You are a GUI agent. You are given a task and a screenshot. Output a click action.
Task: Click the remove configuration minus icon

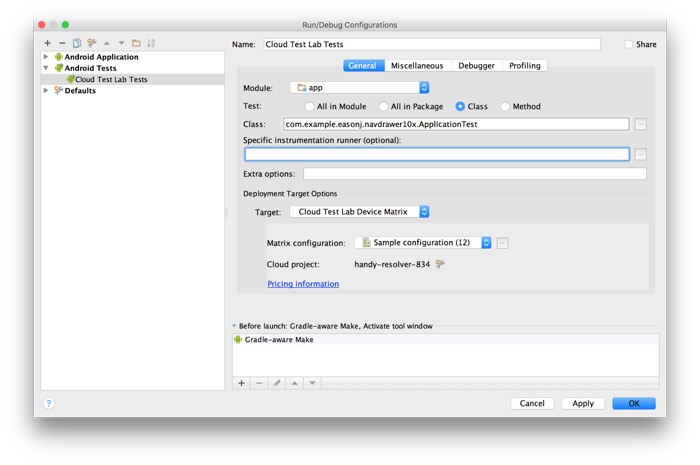tap(62, 43)
